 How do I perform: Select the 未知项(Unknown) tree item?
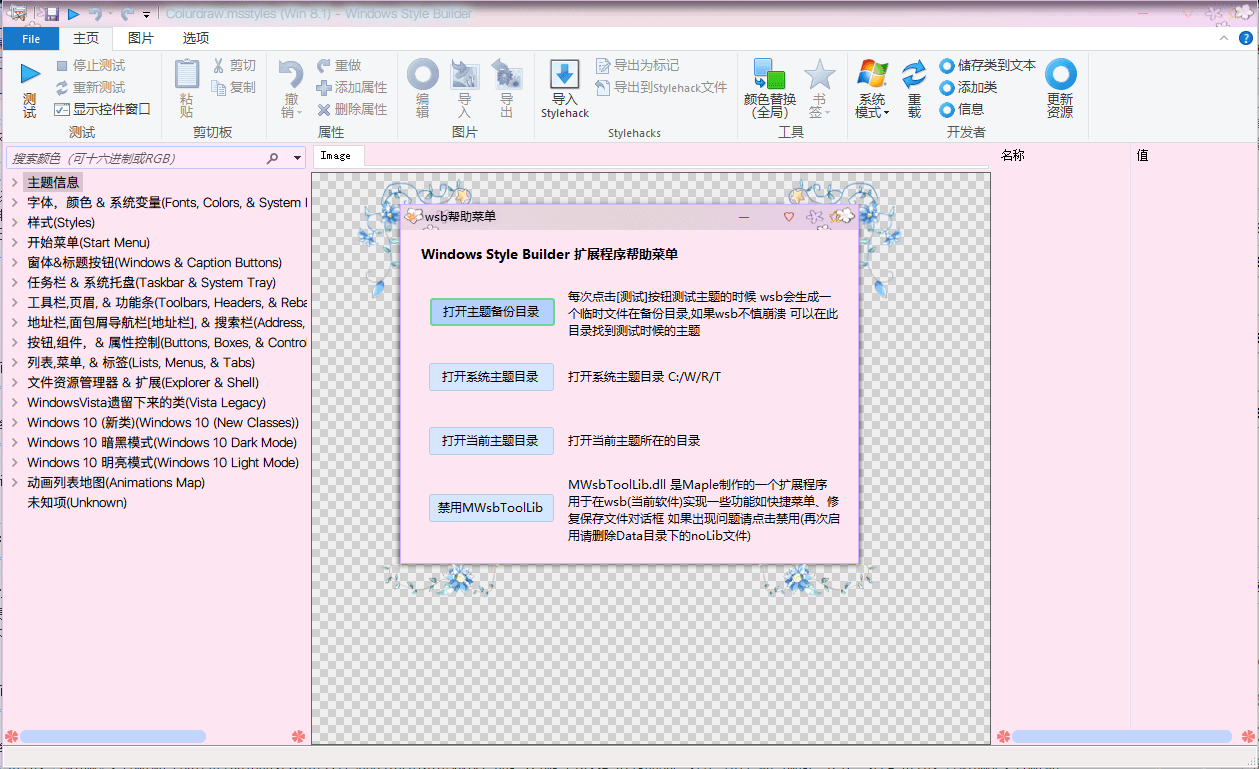point(77,502)
